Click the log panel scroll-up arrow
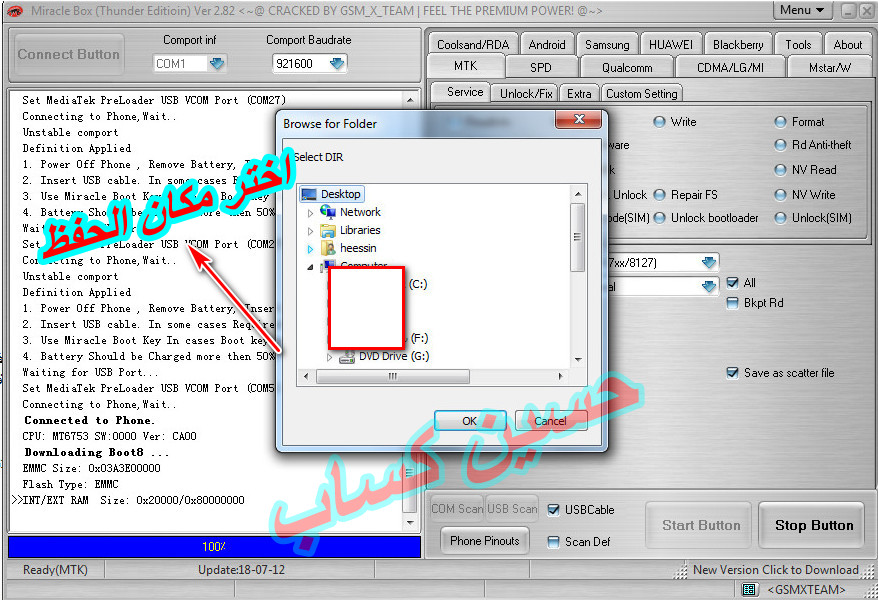878x600 pixels. point(410,100)
